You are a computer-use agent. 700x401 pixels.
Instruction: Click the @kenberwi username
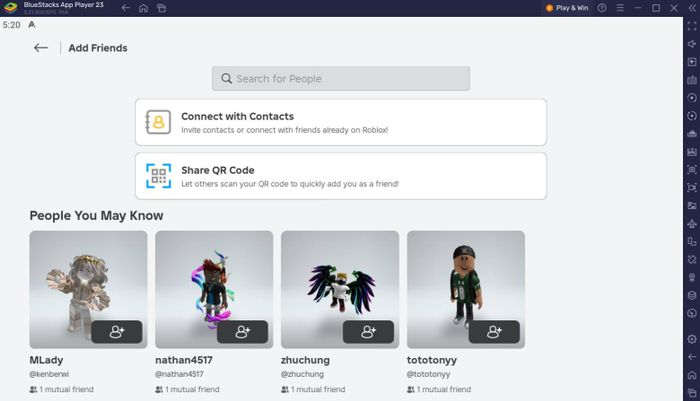point(49,374)
